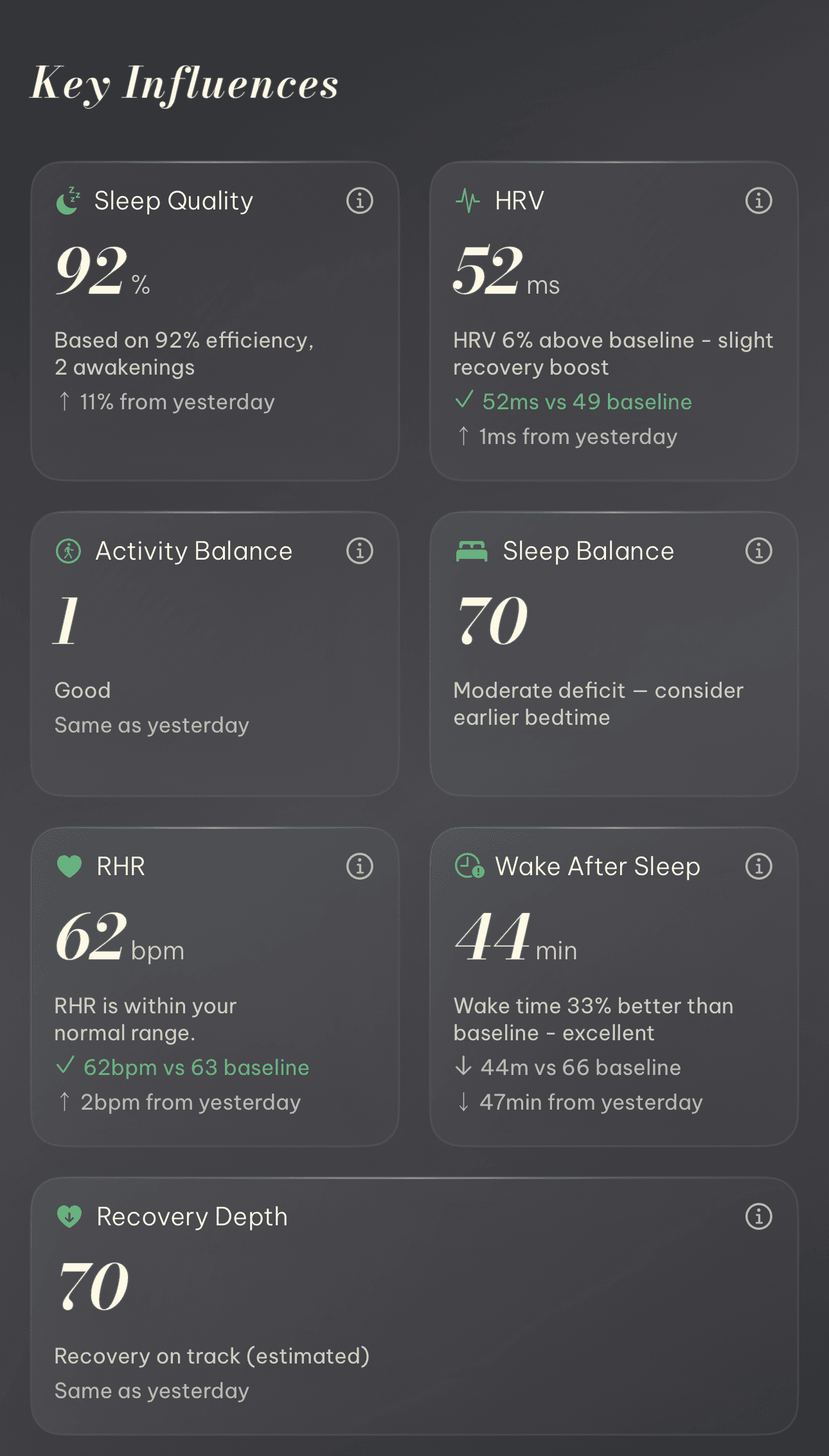
Task: Click the Wake After Sleep clock icon
Action: coord(469,867)
